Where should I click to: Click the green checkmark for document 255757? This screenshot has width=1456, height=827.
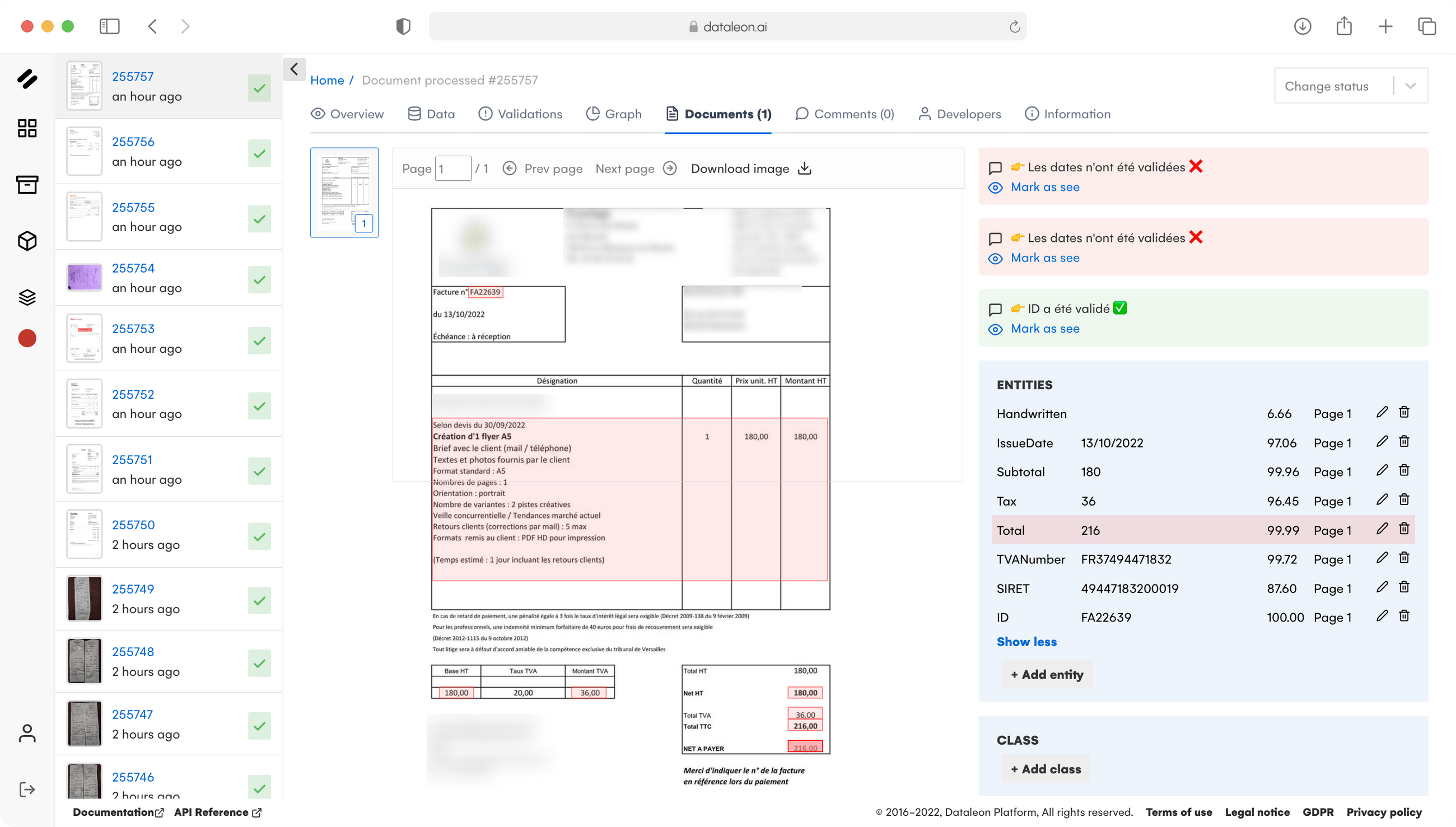[259, 88]
